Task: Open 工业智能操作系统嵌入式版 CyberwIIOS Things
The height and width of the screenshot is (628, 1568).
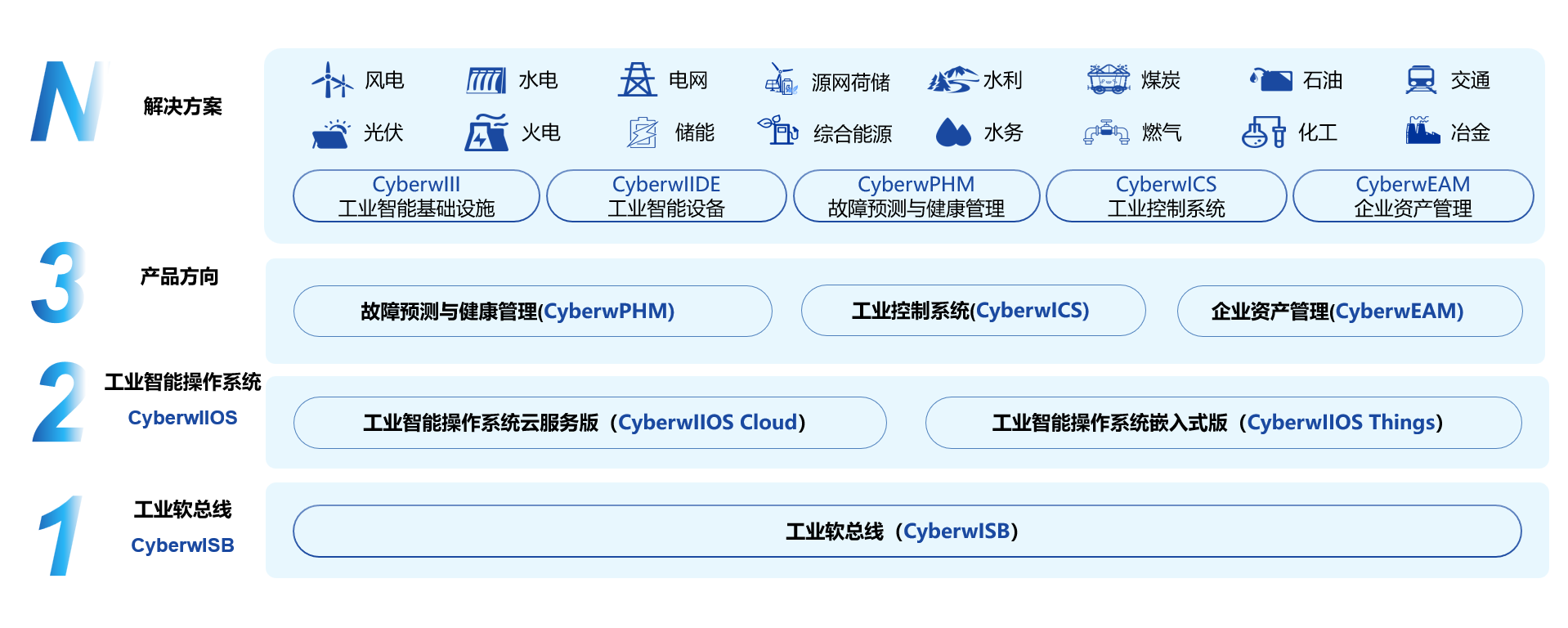Action: click(1223, 423)
